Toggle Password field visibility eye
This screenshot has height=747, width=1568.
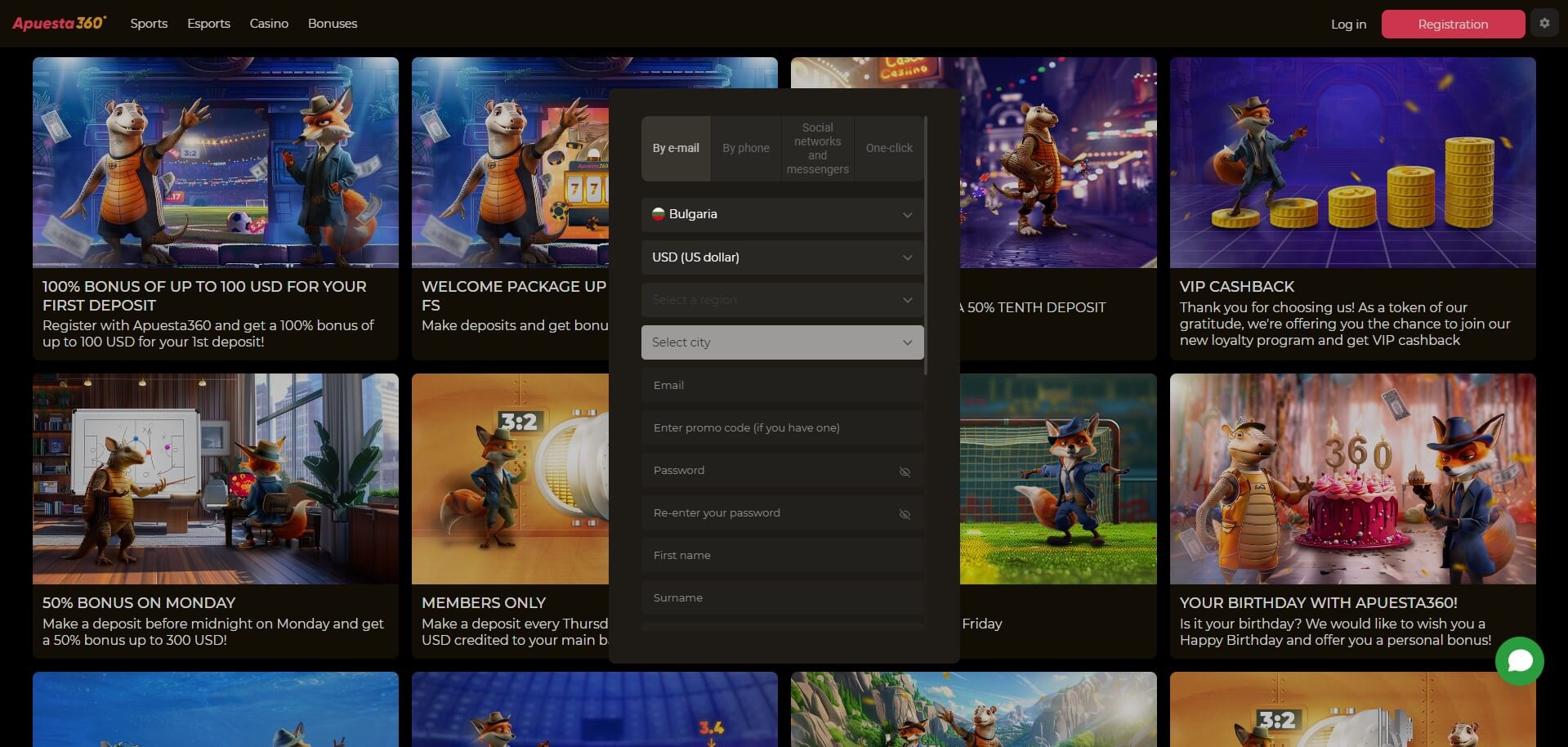point(905,472)
